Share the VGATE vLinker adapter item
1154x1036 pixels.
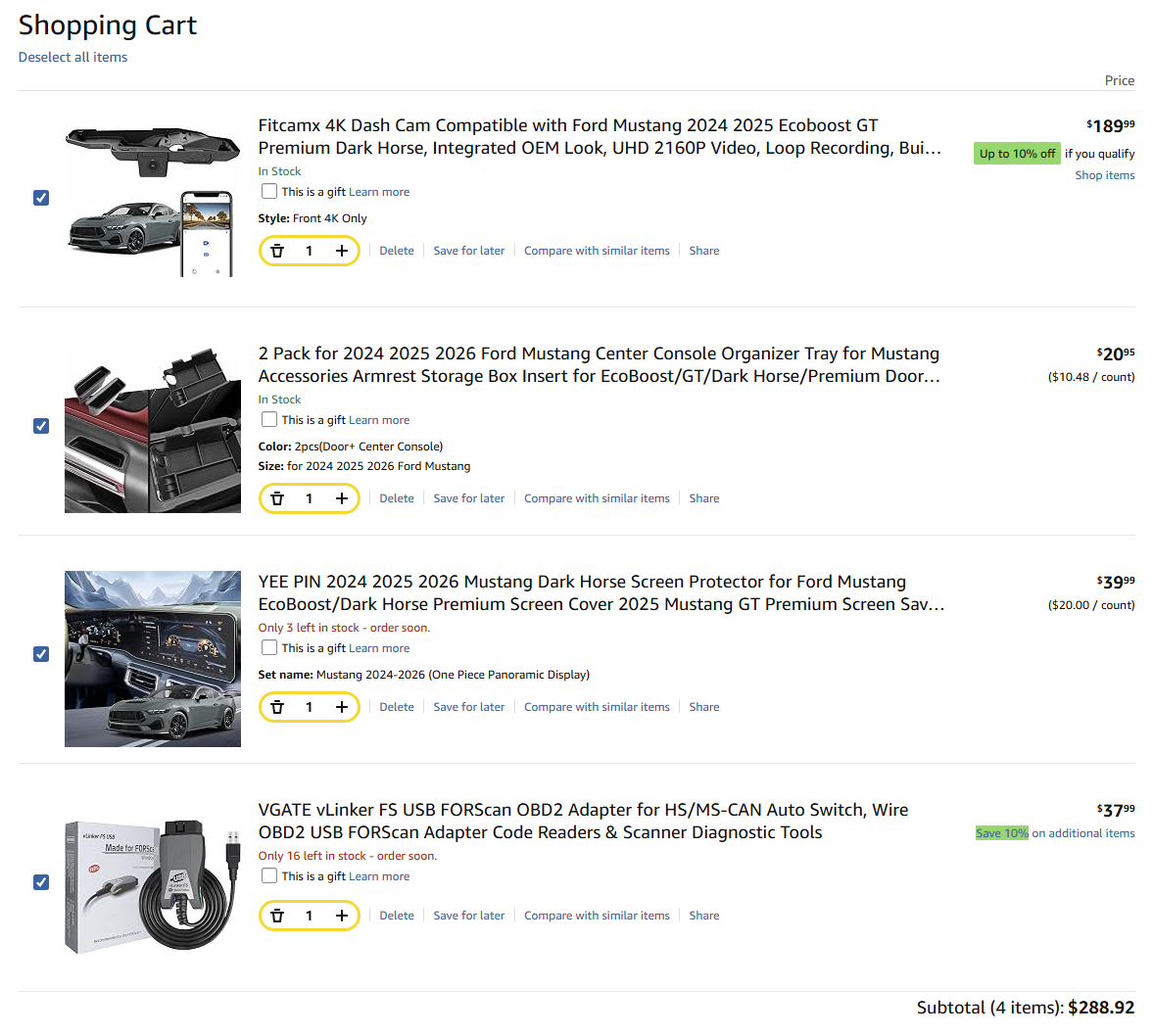pos(704,917)
